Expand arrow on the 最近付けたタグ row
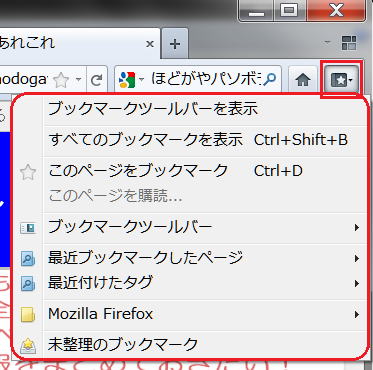Screen dimensions: 373x370 click(357, 284)
